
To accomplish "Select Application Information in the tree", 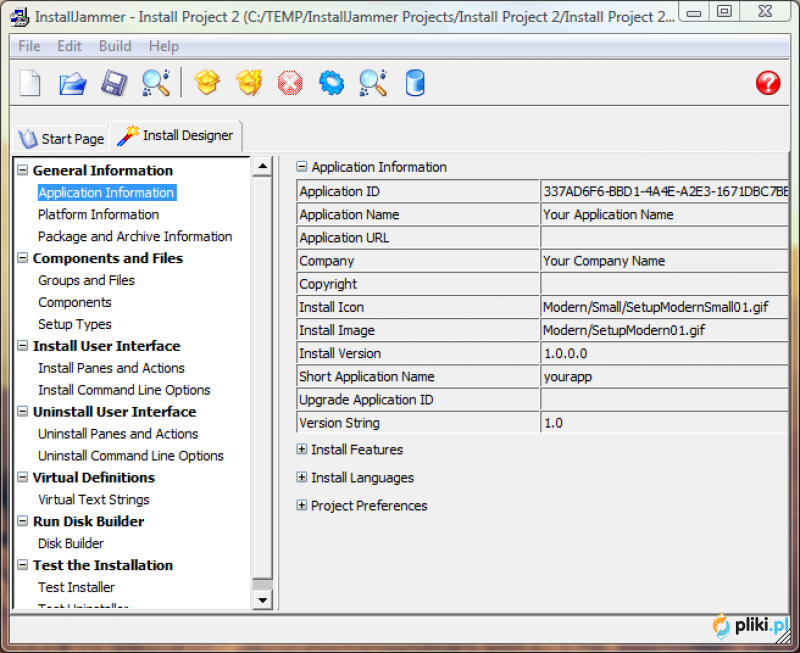I will (107, 192).
